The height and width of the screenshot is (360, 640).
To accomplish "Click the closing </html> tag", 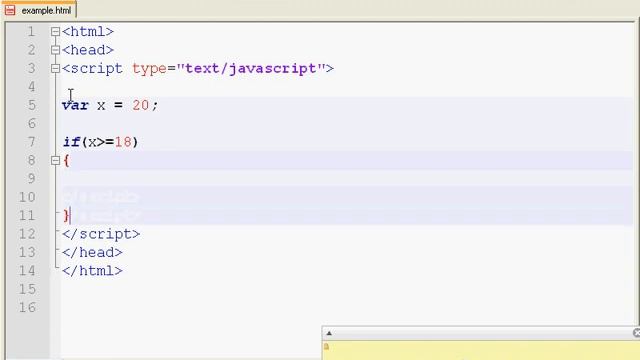I will 92,271.
